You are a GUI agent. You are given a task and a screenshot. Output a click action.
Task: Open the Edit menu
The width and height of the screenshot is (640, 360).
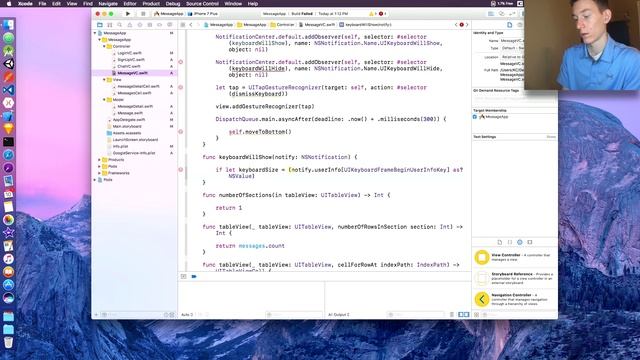56,4
